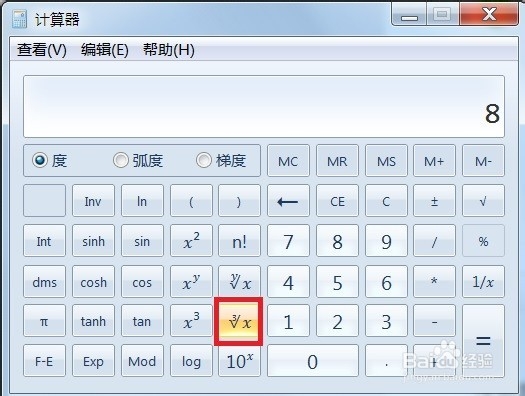
Task: Click the digit 3 key
Action: point(386,321)
